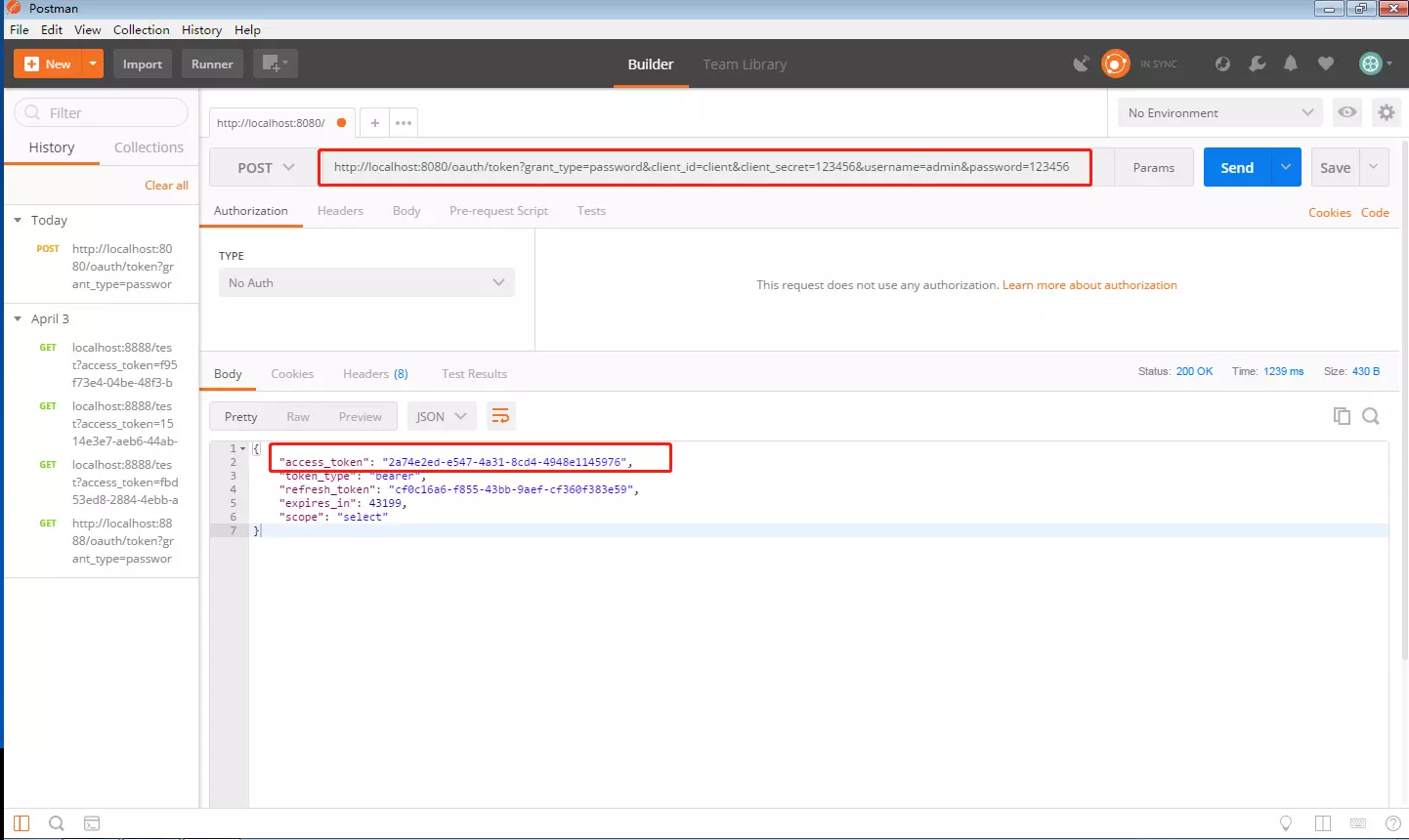Viewport: 1409px width, 840px height.
Task: Click the request URL input field
Action: tap(705, 167)
